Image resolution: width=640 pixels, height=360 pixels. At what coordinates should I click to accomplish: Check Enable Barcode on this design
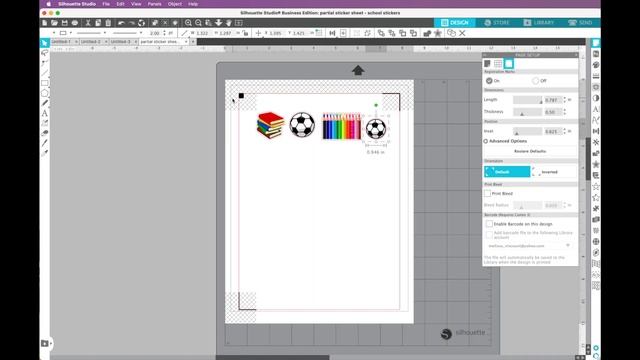[489, 224]
